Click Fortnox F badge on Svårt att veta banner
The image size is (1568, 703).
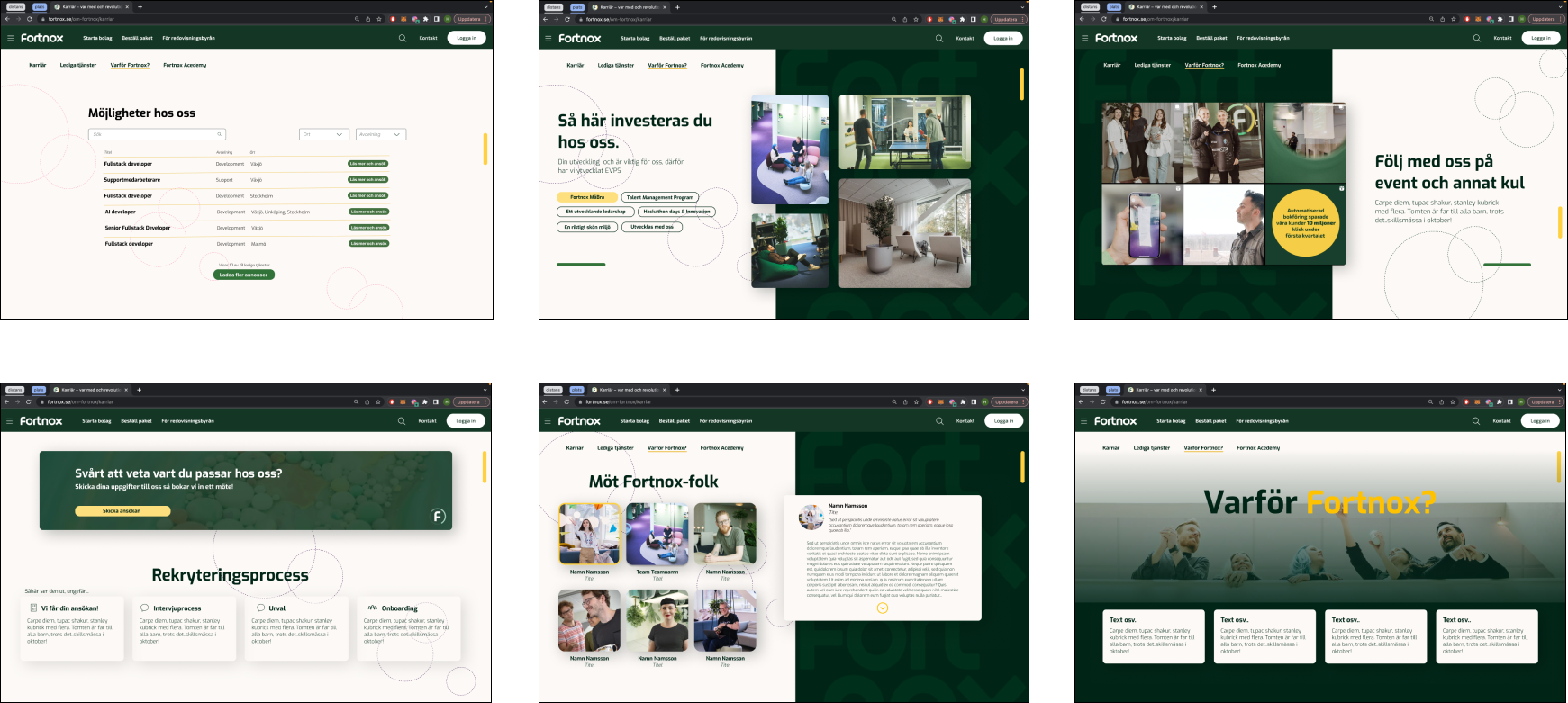click(439, 516)
